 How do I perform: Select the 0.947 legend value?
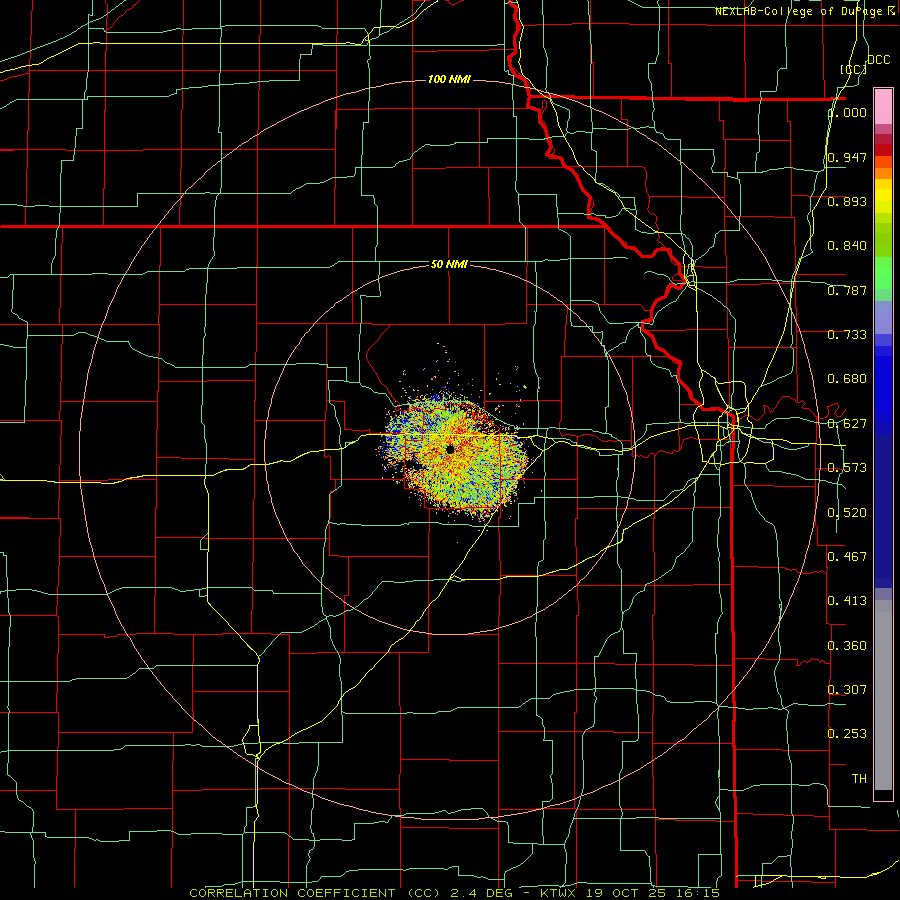coord(847,157)
